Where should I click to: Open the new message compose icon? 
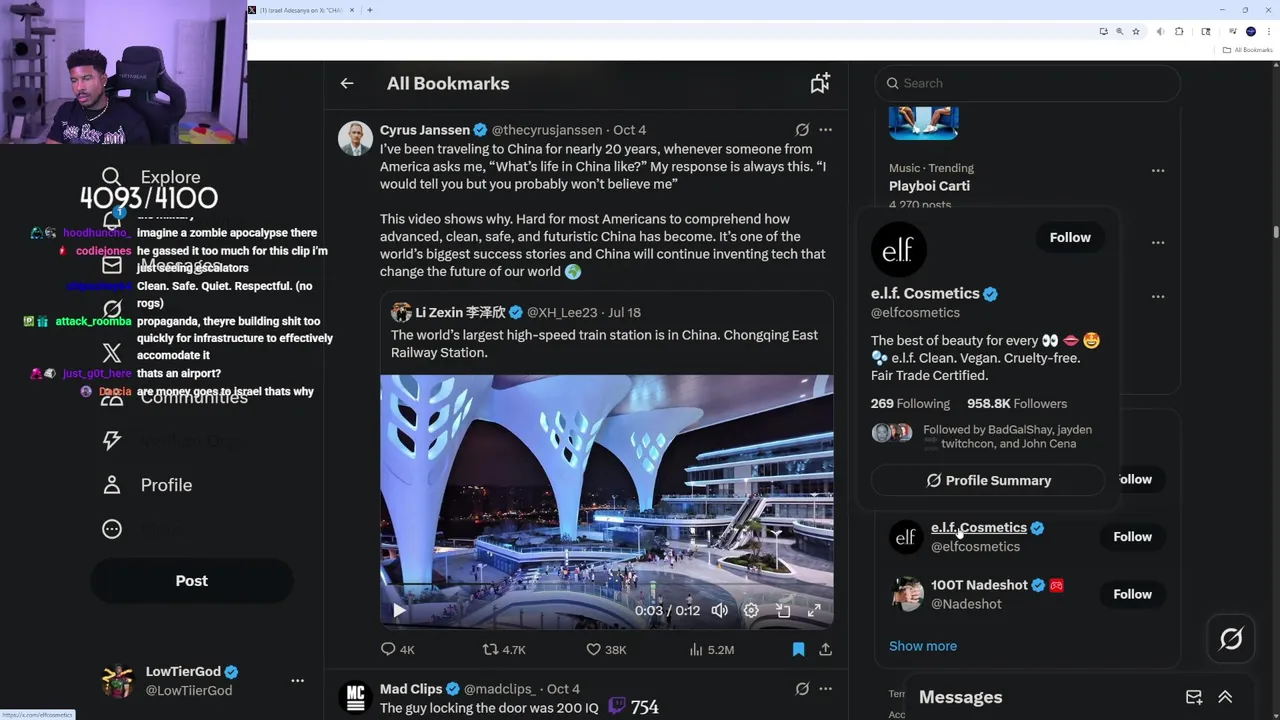[x=1194, y=697]
